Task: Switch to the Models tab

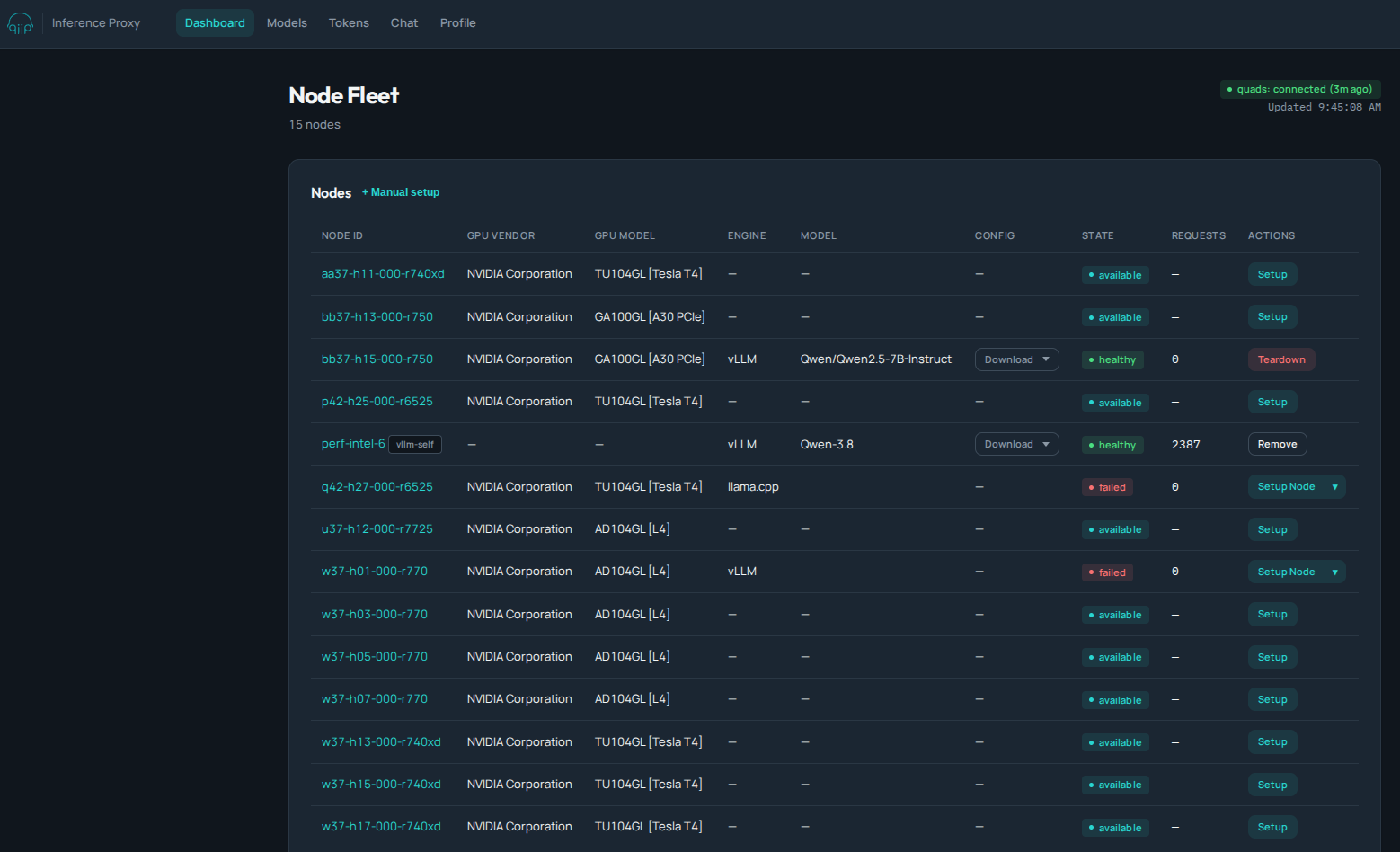Action: [287, 23]
